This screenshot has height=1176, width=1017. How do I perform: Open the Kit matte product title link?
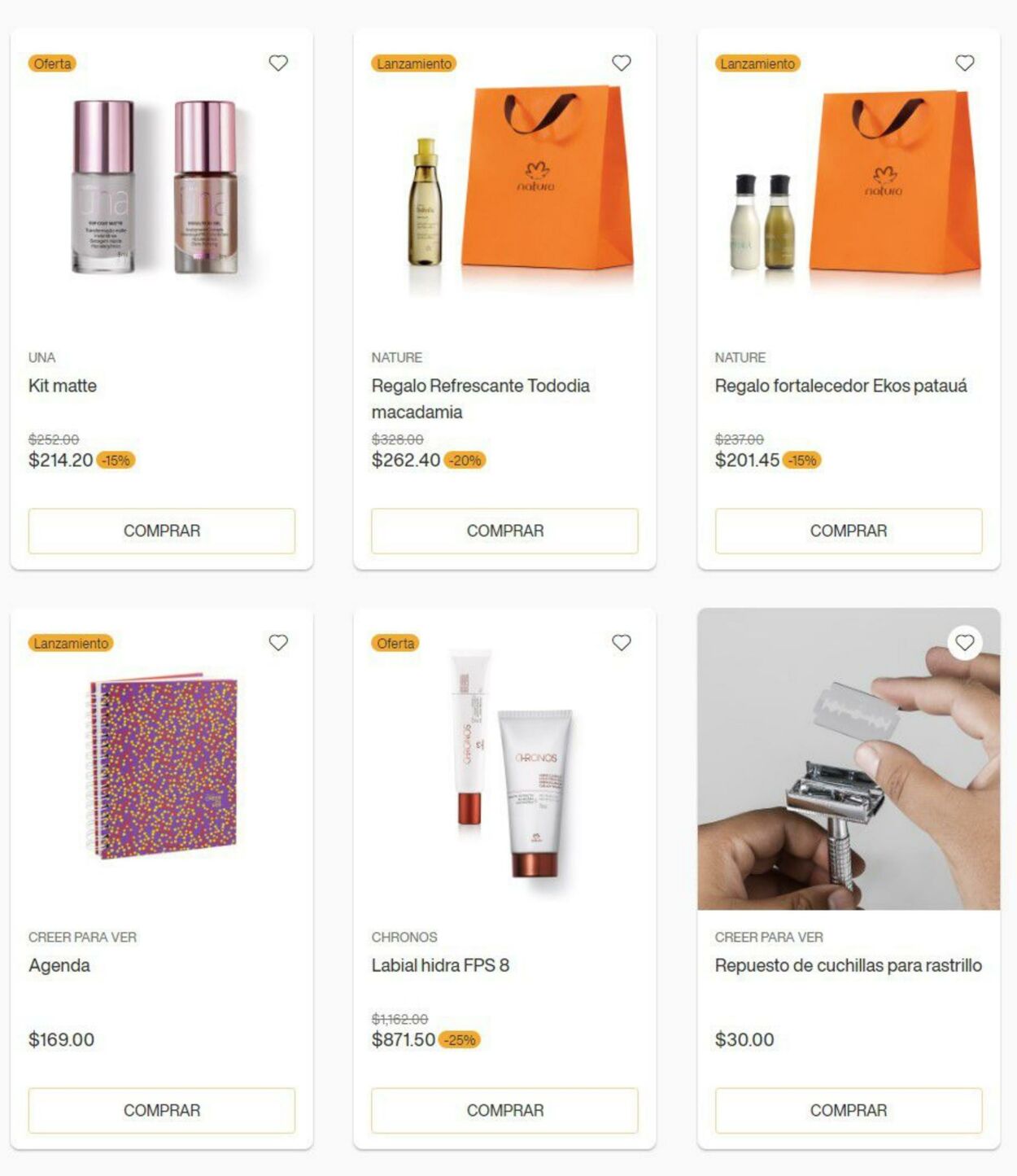coord(63,386)
